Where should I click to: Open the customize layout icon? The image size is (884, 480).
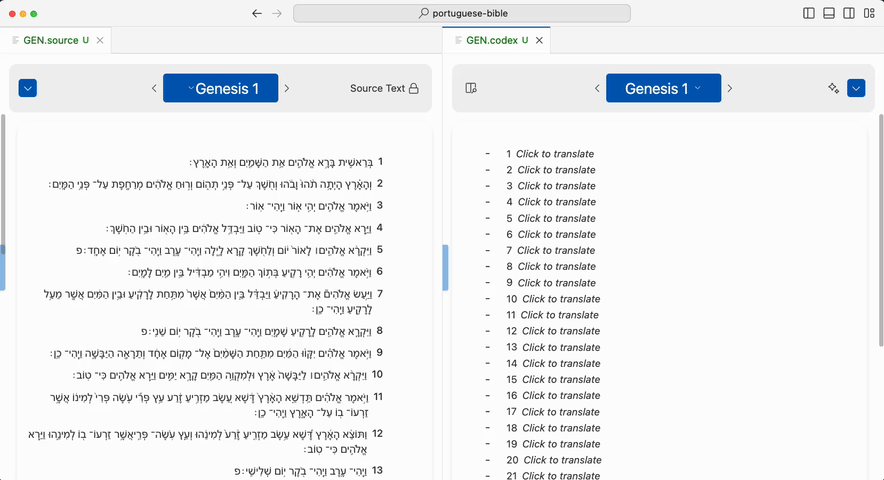coord(869,13)
